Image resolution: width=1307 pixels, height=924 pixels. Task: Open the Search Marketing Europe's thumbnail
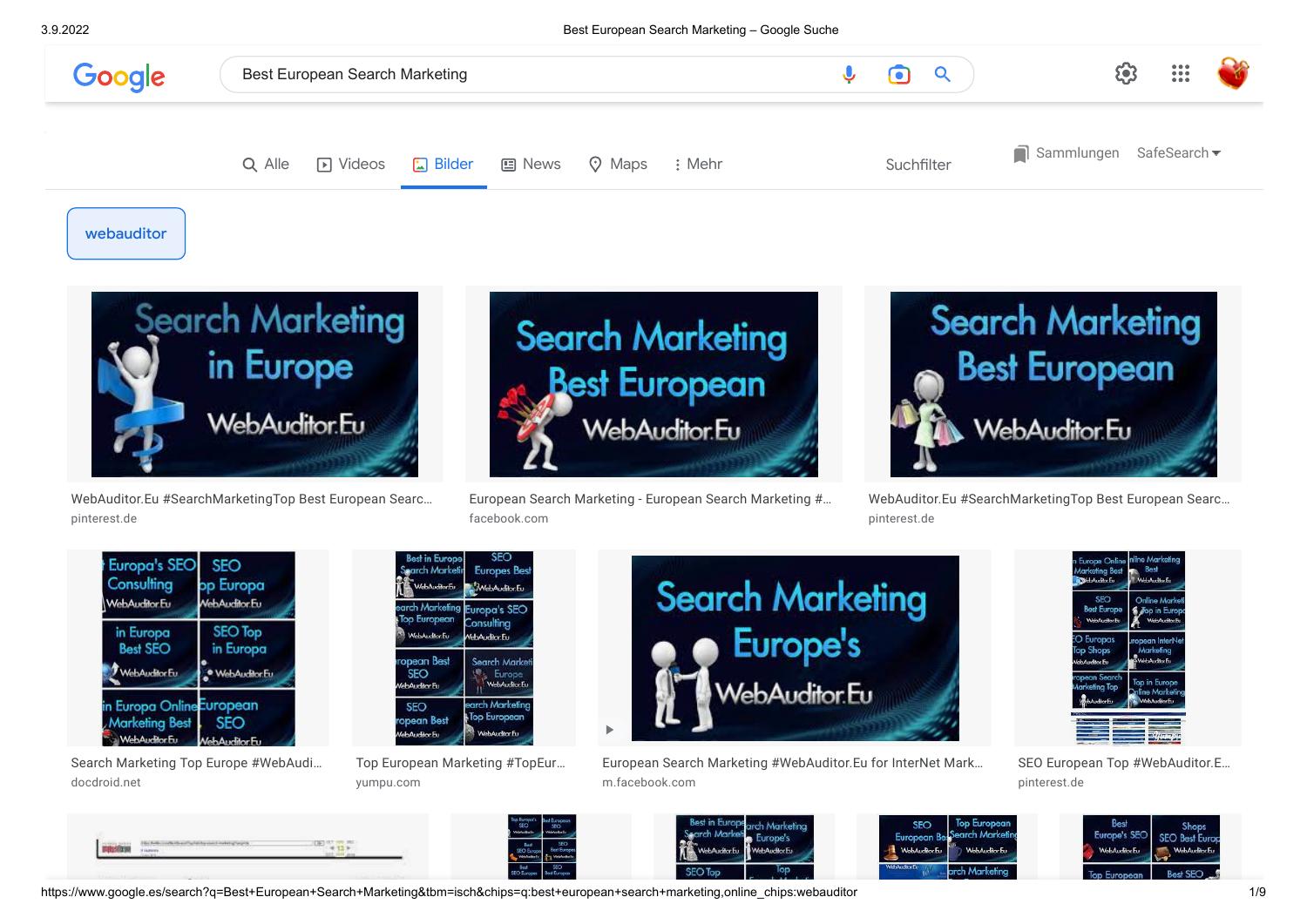pos(795,648)
